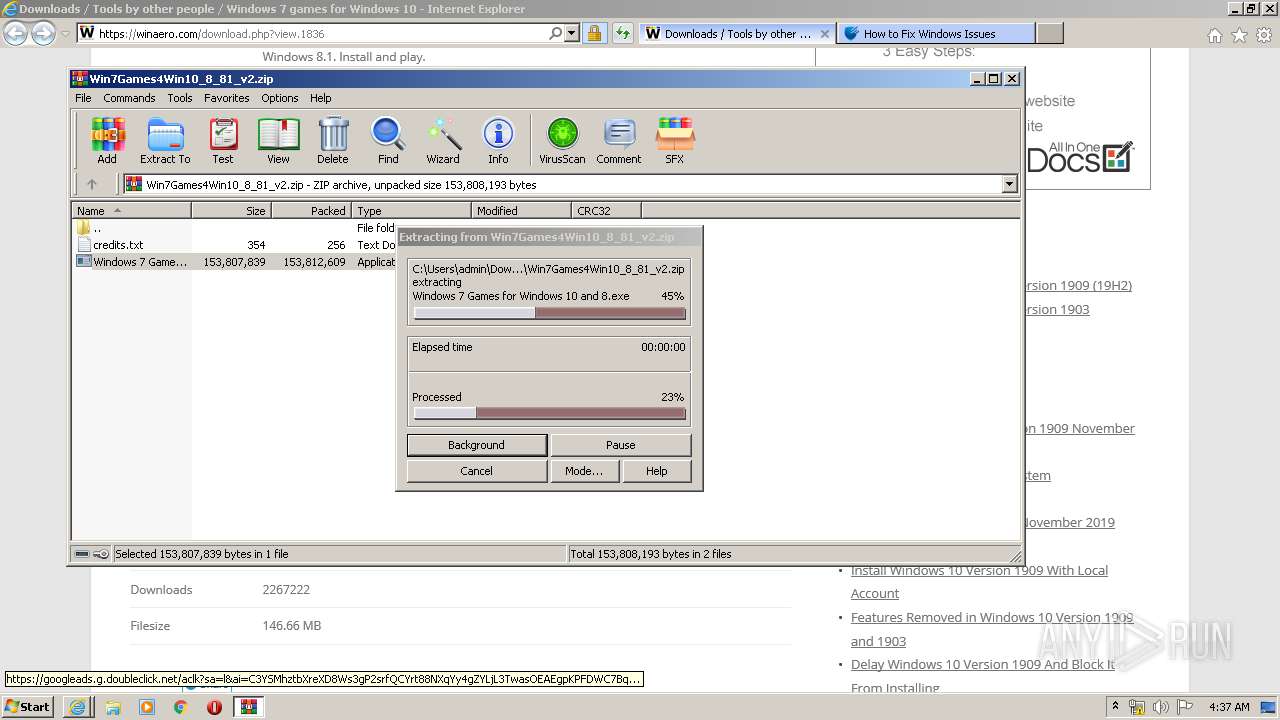Click the Delete trash icon

(333, 140)
